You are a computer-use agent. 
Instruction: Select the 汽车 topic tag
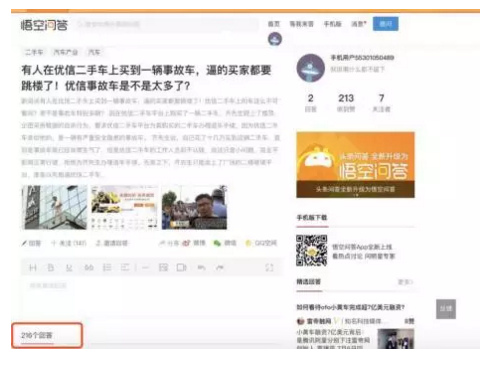point(94,52)
